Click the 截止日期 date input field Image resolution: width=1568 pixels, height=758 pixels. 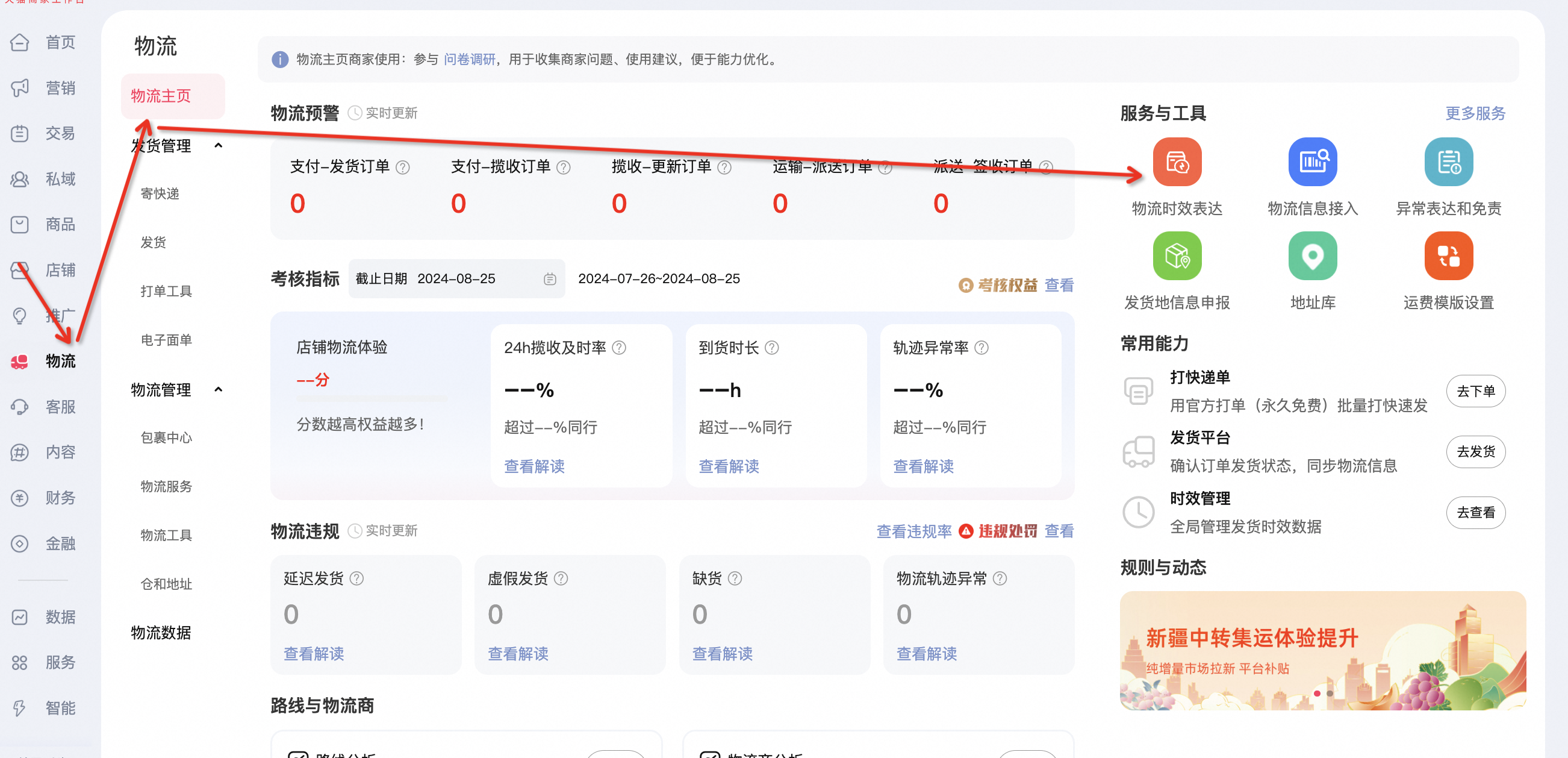point(456,278)
